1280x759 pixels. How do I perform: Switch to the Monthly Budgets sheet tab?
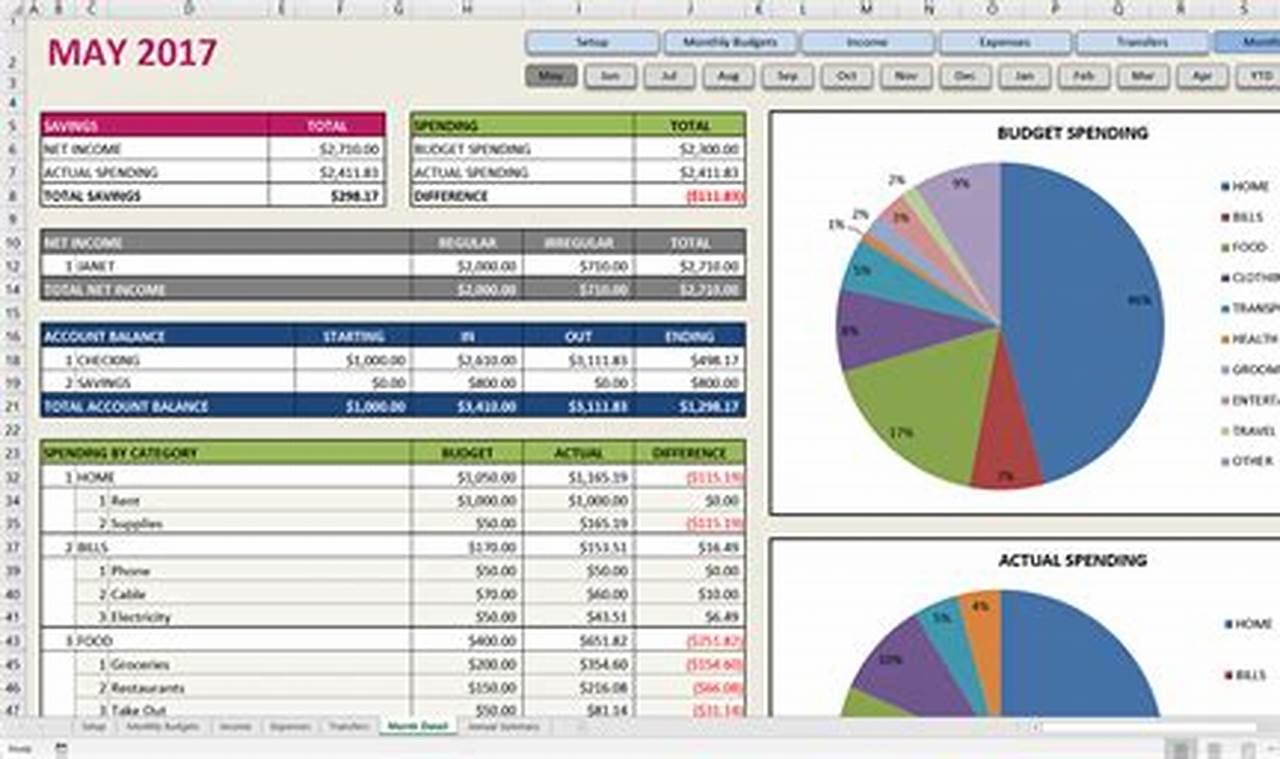click(x=162, y=727)
